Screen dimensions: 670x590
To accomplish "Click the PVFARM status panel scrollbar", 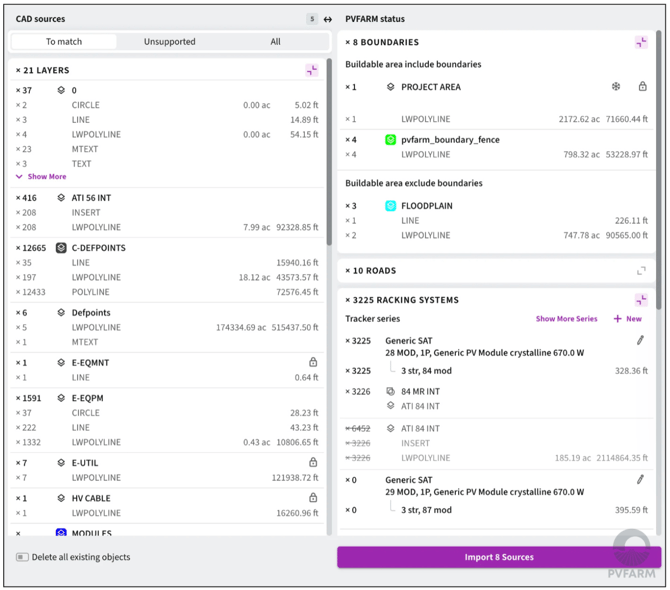I will (x=659, y=170).
